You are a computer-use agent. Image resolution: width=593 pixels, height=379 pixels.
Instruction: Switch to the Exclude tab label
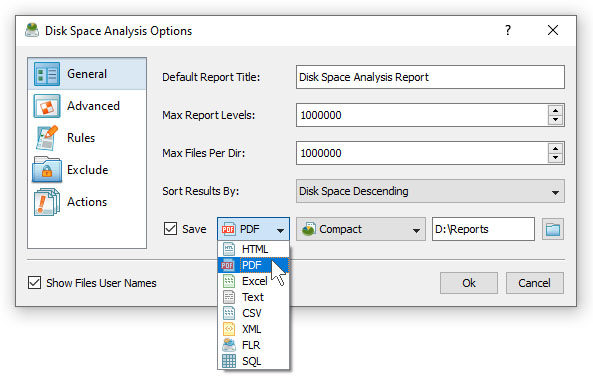pos(87,169)
